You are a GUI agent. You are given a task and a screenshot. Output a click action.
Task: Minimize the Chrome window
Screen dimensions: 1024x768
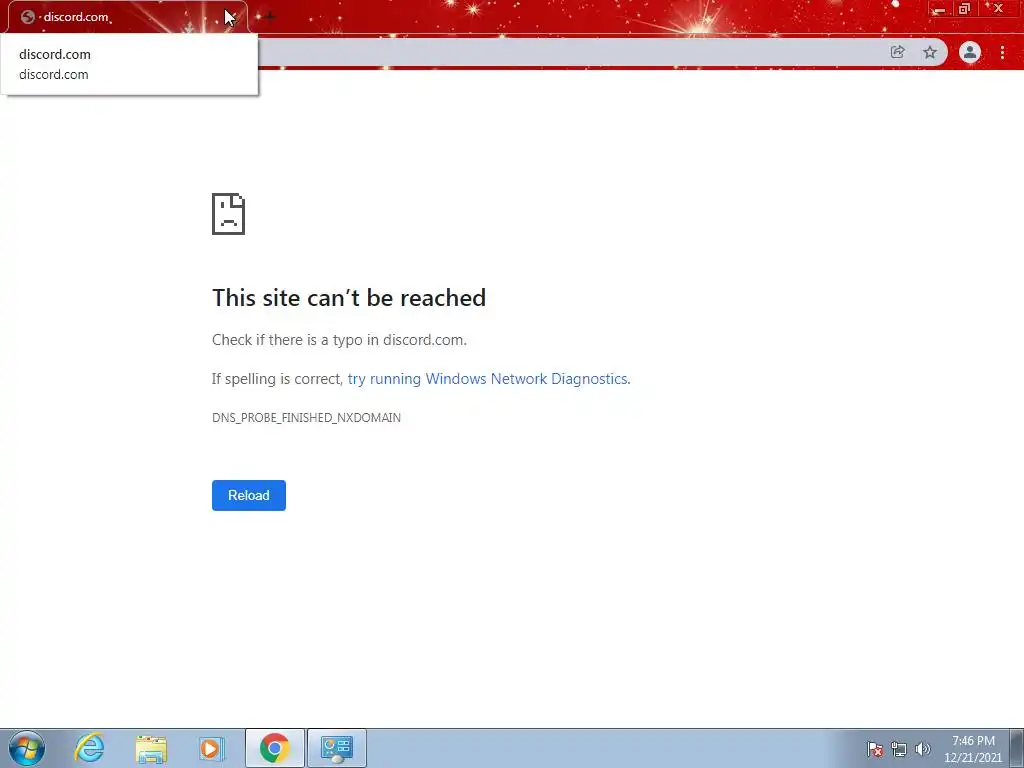click(940, 10)
